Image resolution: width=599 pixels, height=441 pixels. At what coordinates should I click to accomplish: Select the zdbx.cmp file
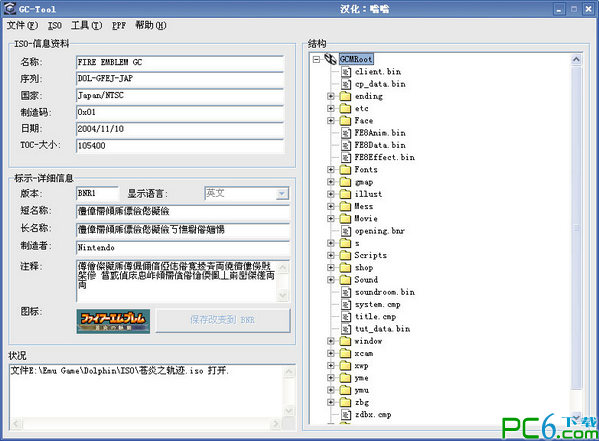tap(373, 415)
